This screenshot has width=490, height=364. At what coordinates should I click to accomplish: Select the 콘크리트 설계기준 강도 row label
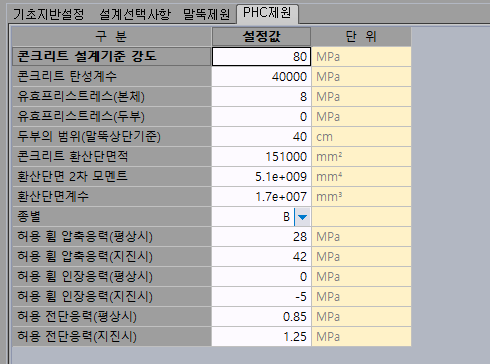tap(112, 57)
